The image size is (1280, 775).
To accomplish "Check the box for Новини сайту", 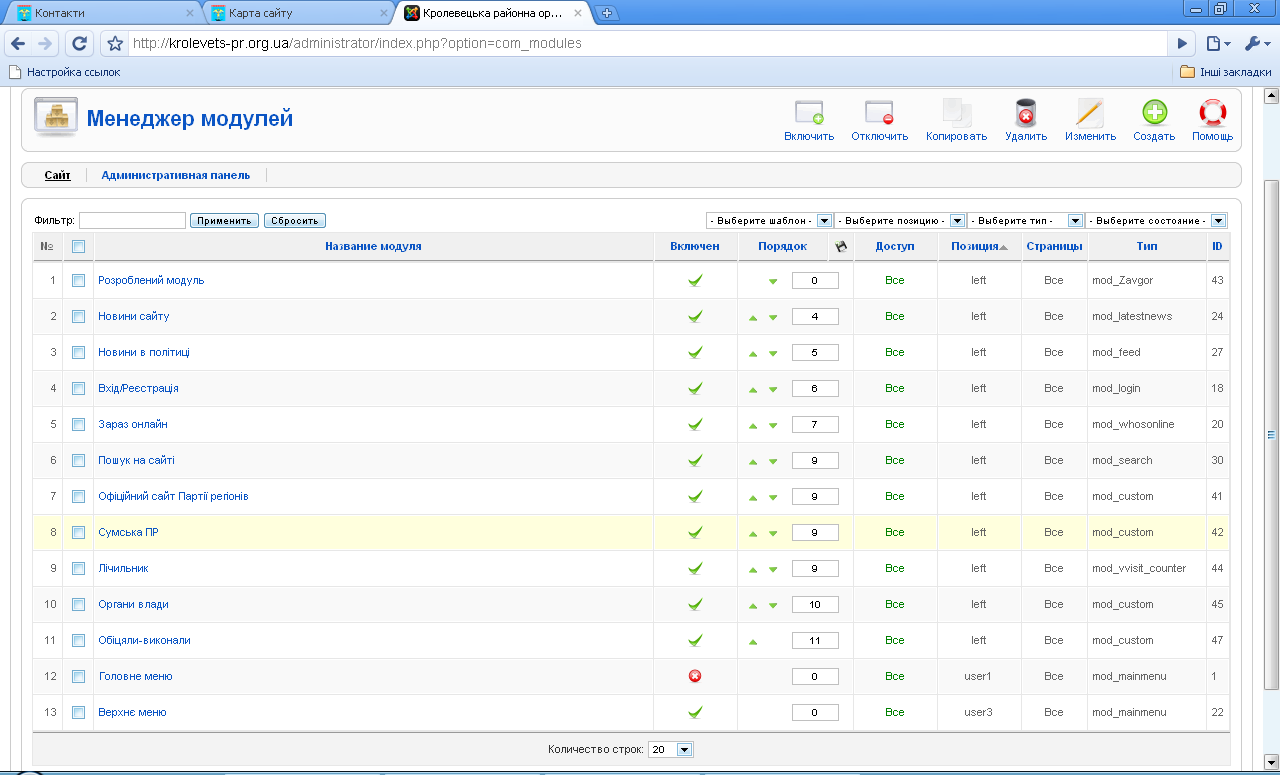I will tap(78, 316).
